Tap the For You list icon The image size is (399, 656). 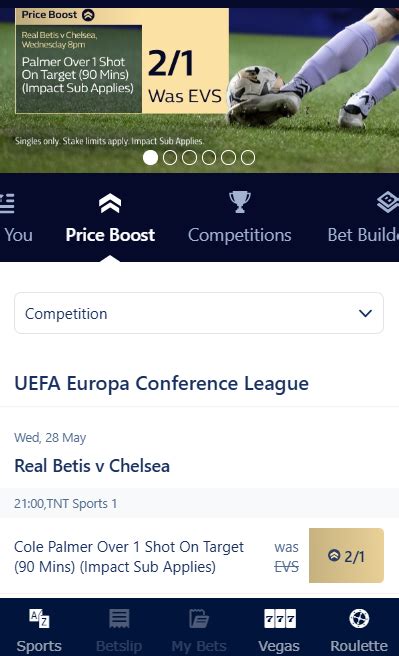point(7,203)
